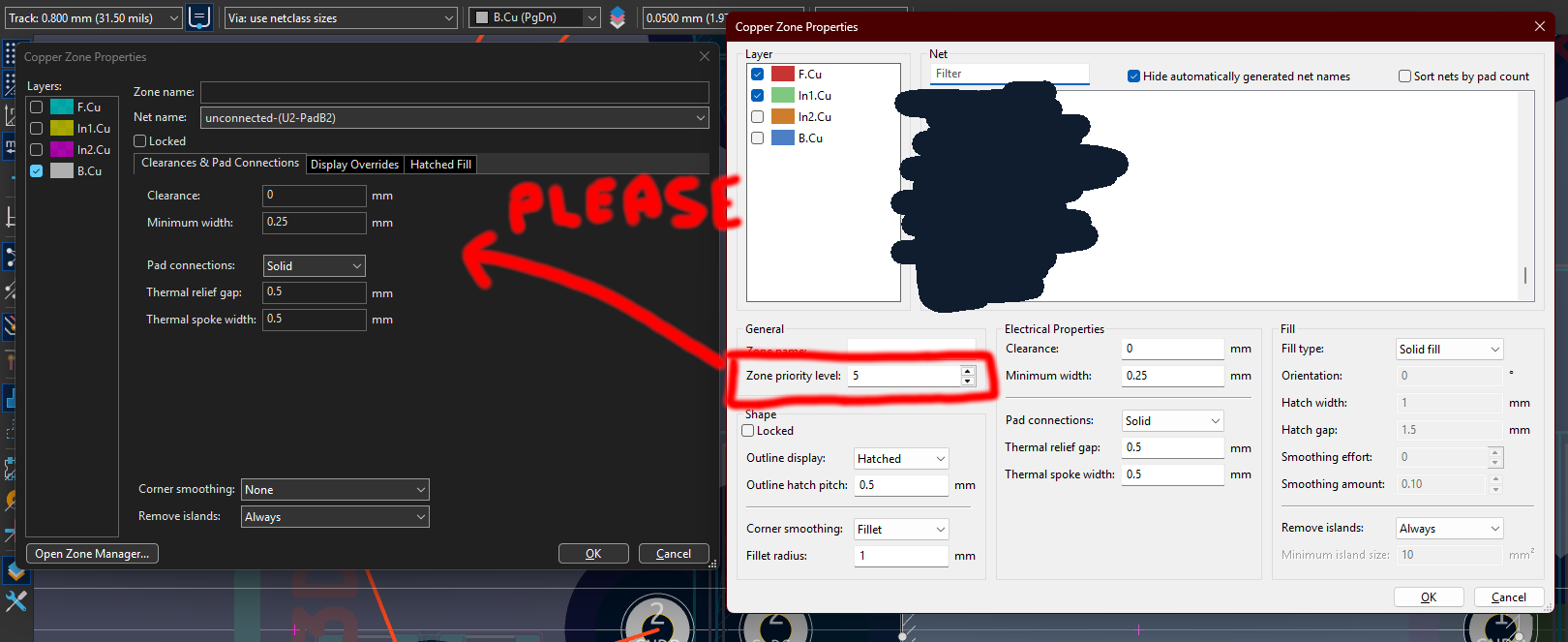Open the Track width dropdown in toolbar
This screenshot has height=642, width=1568.
[93, 17]
